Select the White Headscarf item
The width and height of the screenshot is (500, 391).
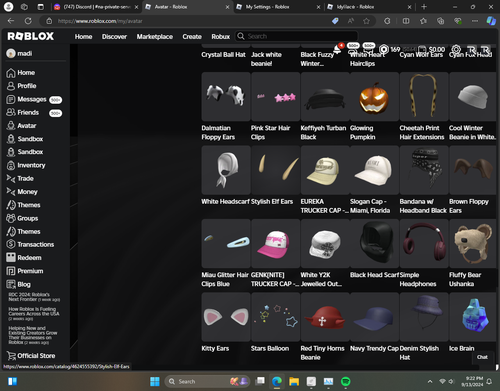click(226, 176)
